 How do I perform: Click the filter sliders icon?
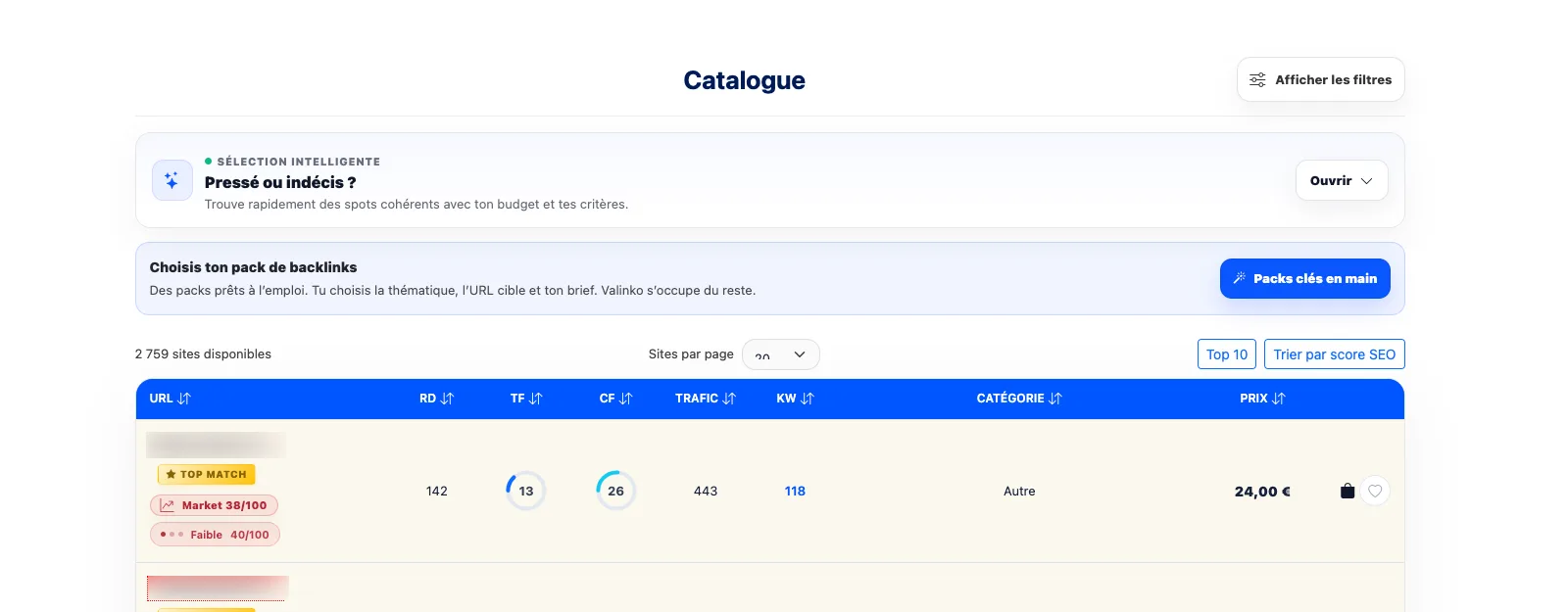[1257, 80]
